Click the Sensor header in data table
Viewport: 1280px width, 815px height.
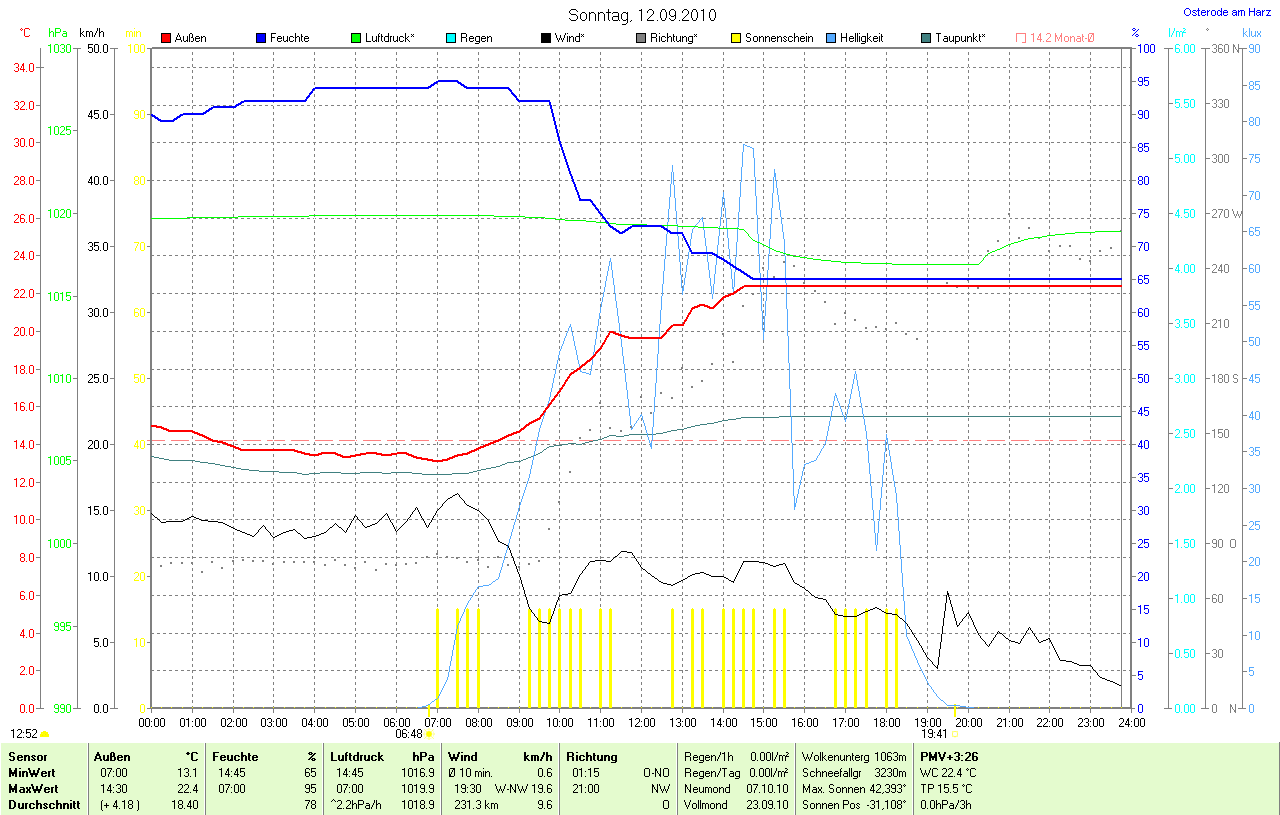click(28, 757)
